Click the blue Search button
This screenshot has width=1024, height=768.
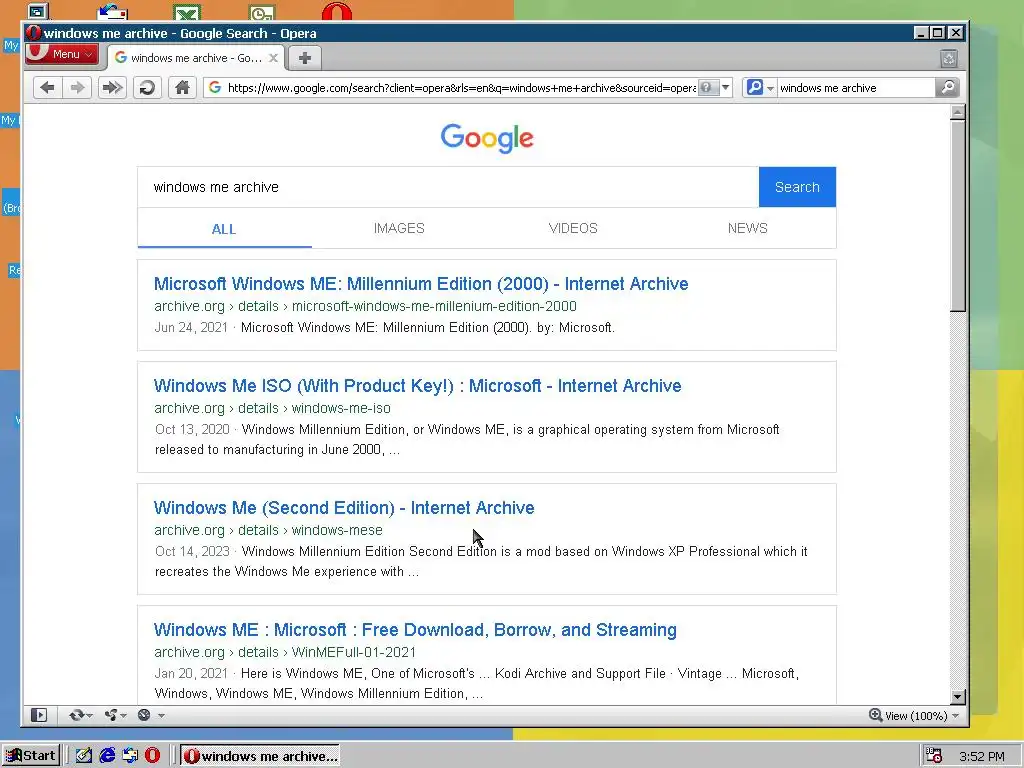[x=797, y=187]
